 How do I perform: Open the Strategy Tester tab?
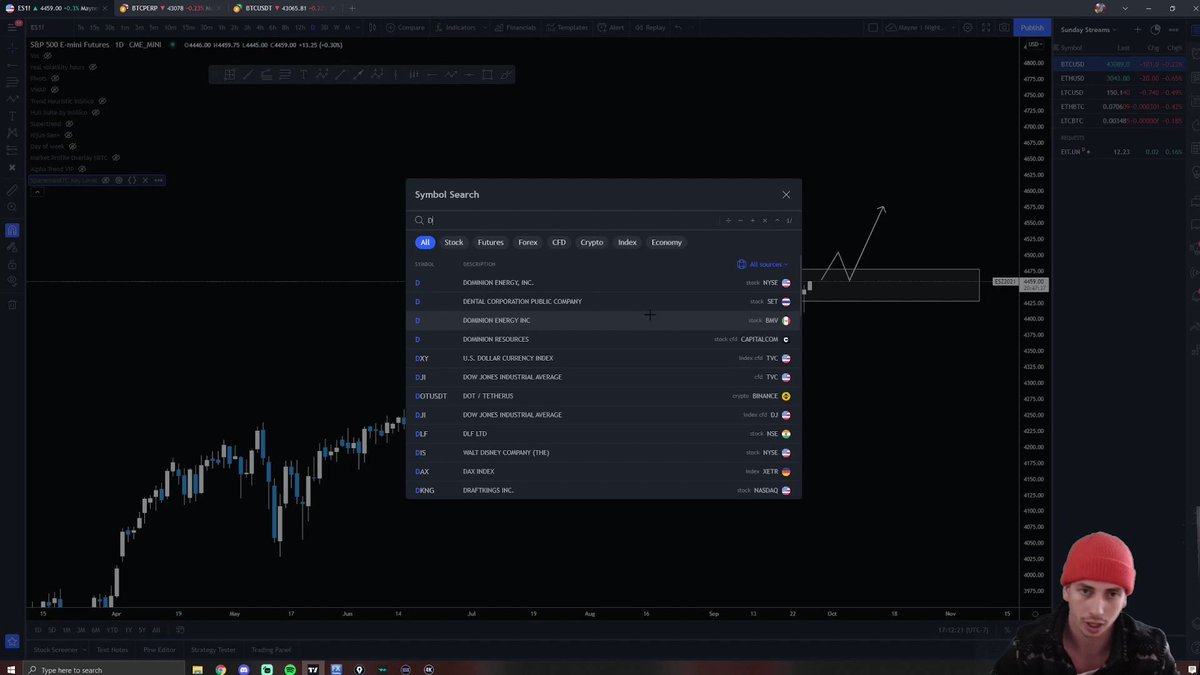point(213,650)
